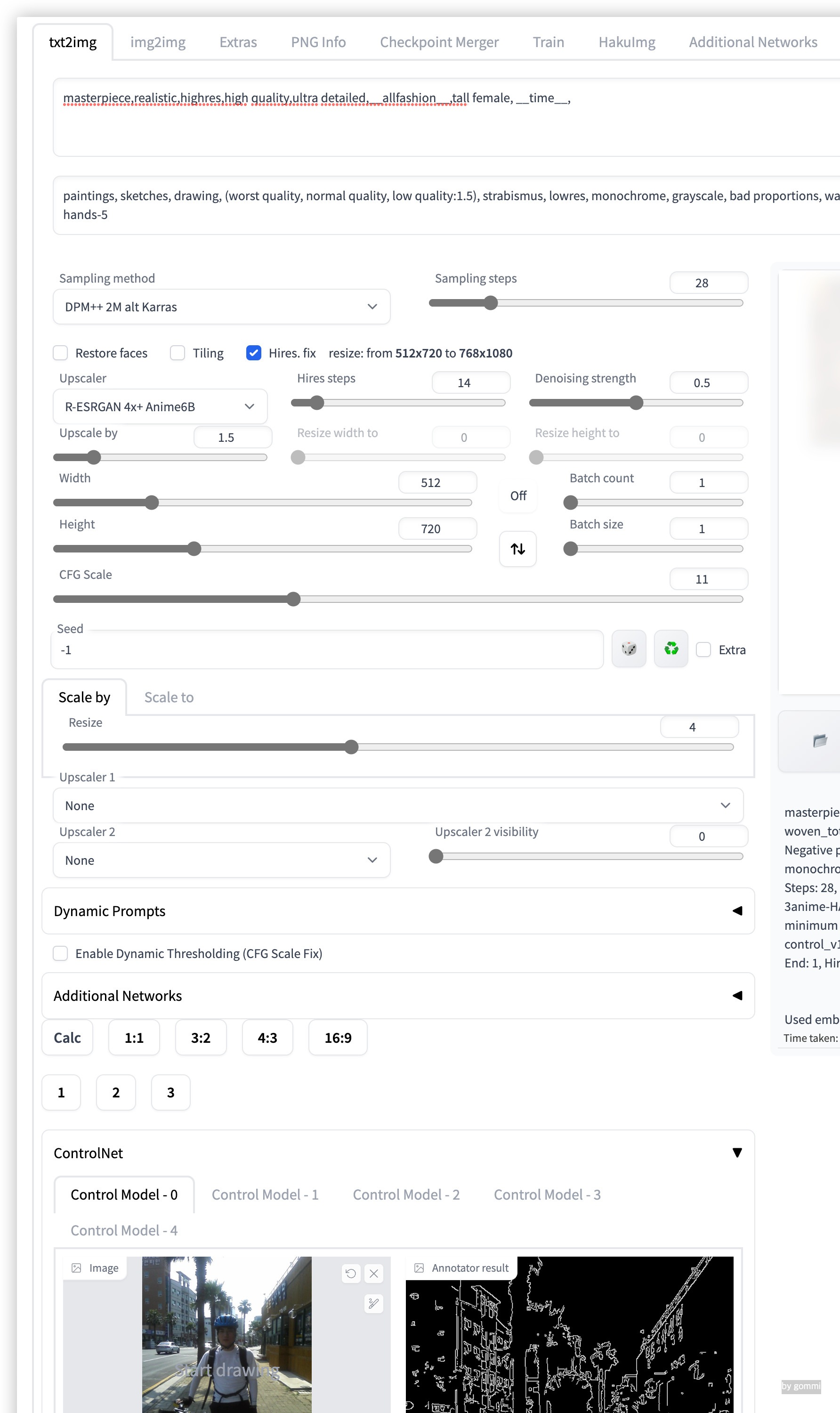The image size is (840, 1413).
Task: Open the Sampling method dropdown
Action: point(222,307)
